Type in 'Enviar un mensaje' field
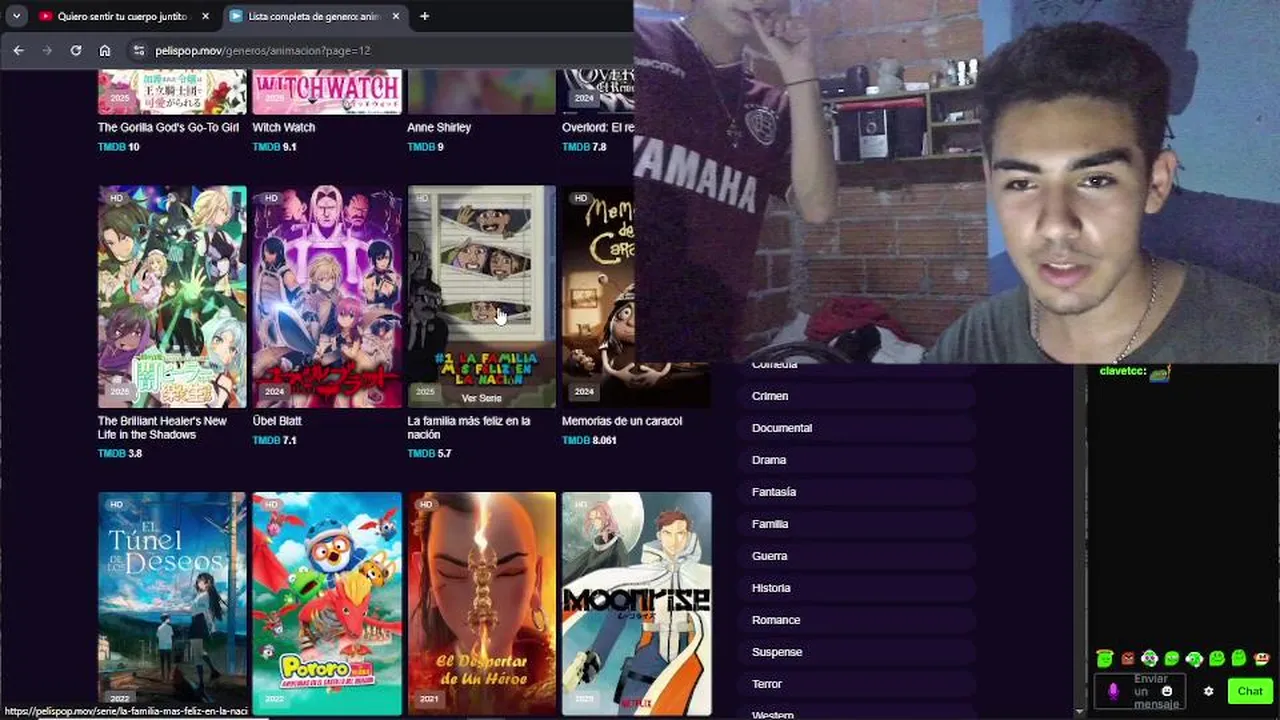 click(1140, 691)
